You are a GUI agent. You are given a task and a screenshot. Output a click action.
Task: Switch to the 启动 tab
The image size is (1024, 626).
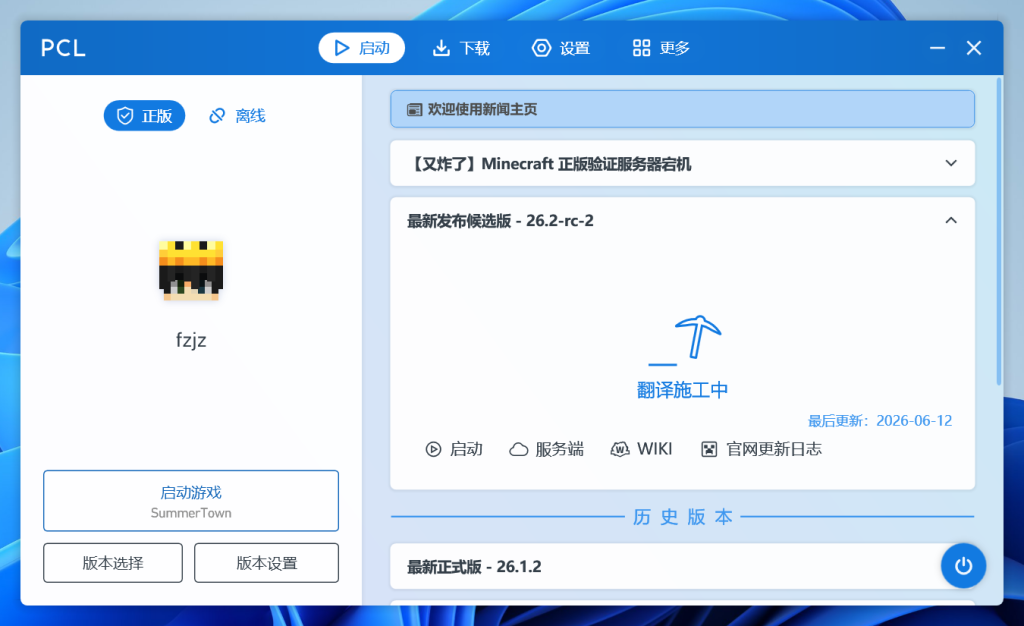tap(361, 48)
